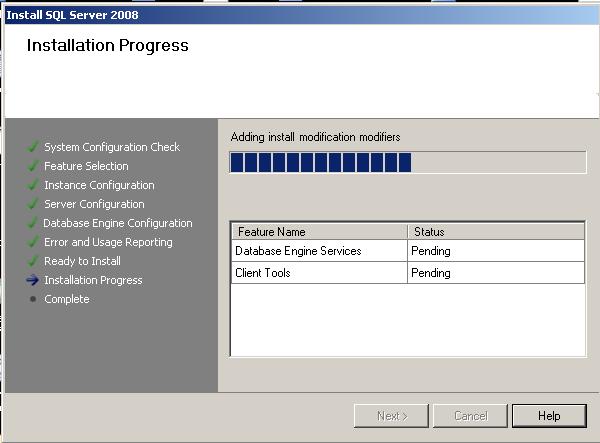Click the Status column header
The width and height of the screenshot is (600, 443).
click(x=496, y=232)
